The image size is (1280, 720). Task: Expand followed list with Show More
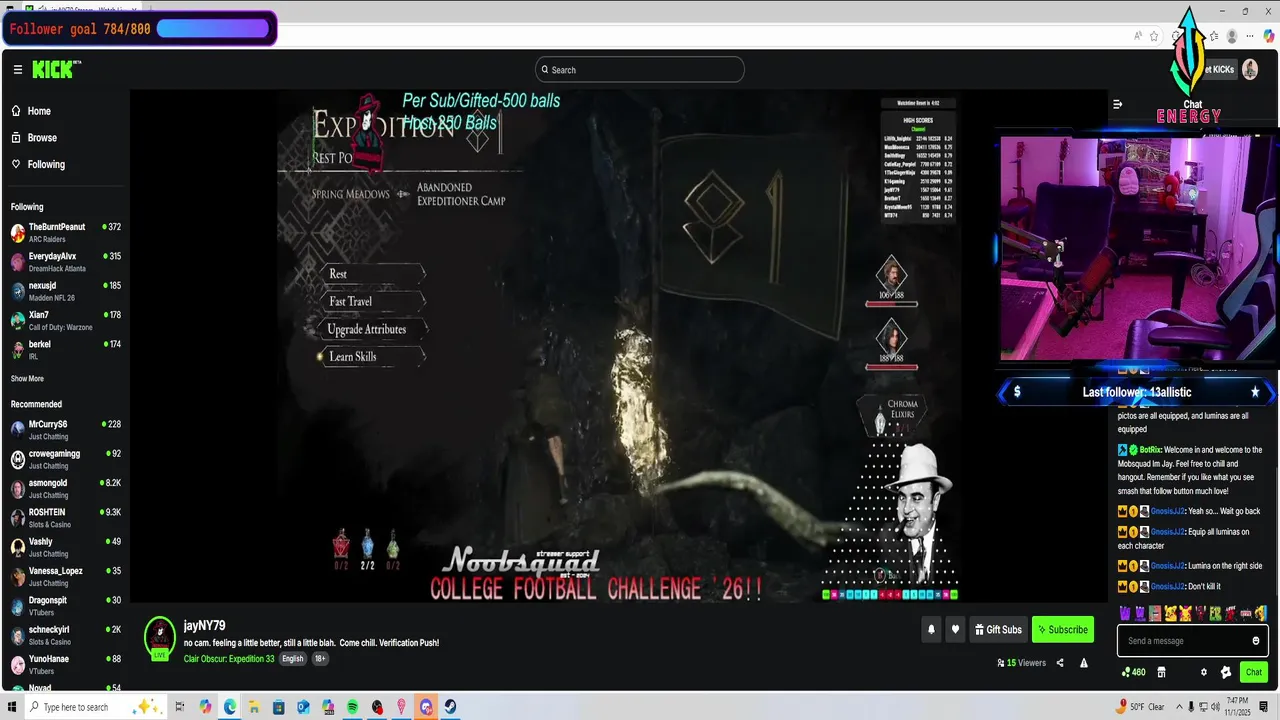27,379
